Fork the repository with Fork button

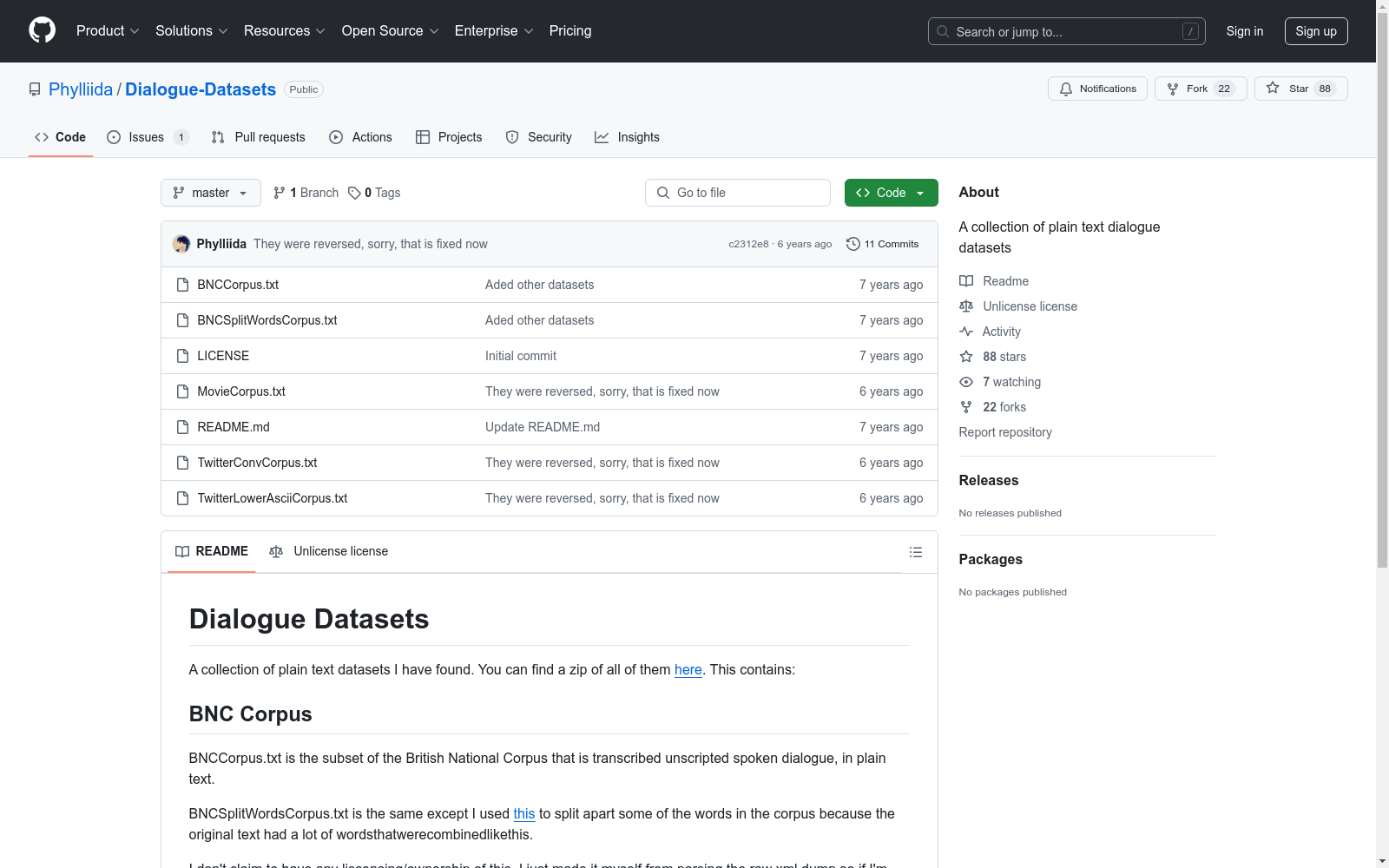(1201, 89)
